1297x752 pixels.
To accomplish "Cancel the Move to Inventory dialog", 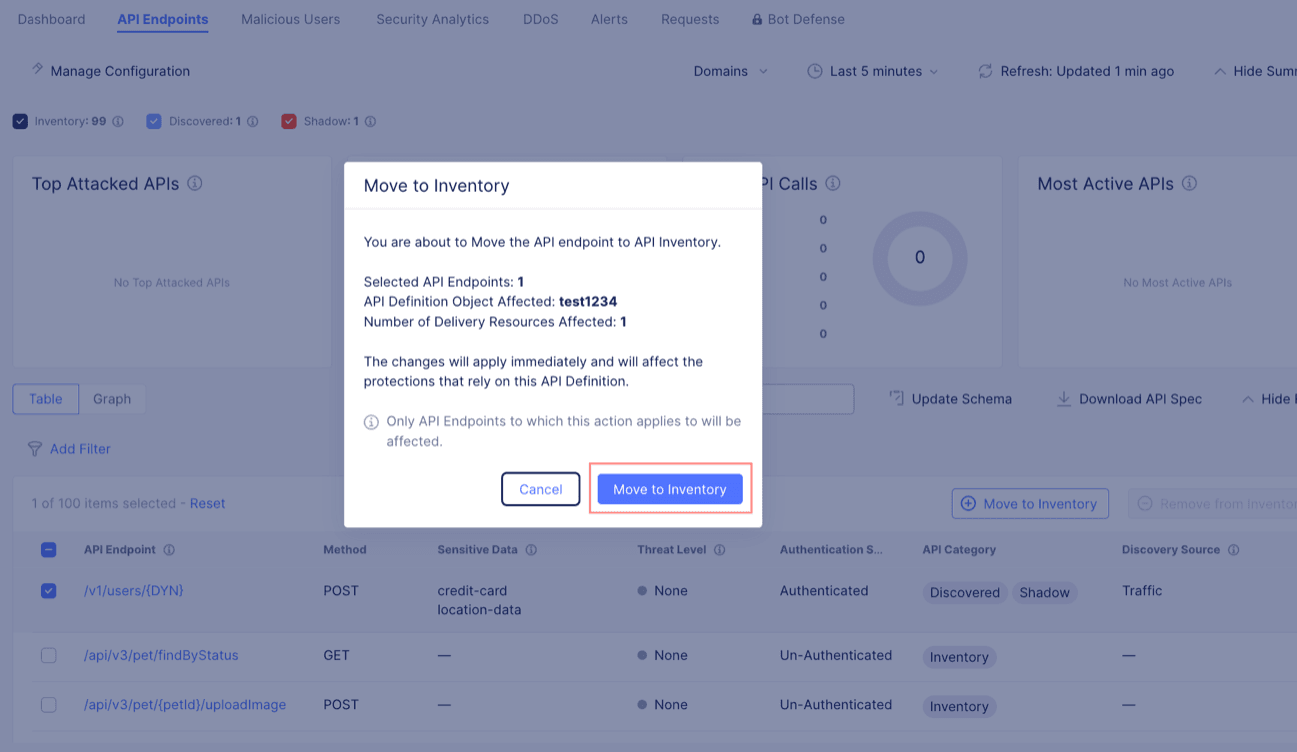I will 540,489.
